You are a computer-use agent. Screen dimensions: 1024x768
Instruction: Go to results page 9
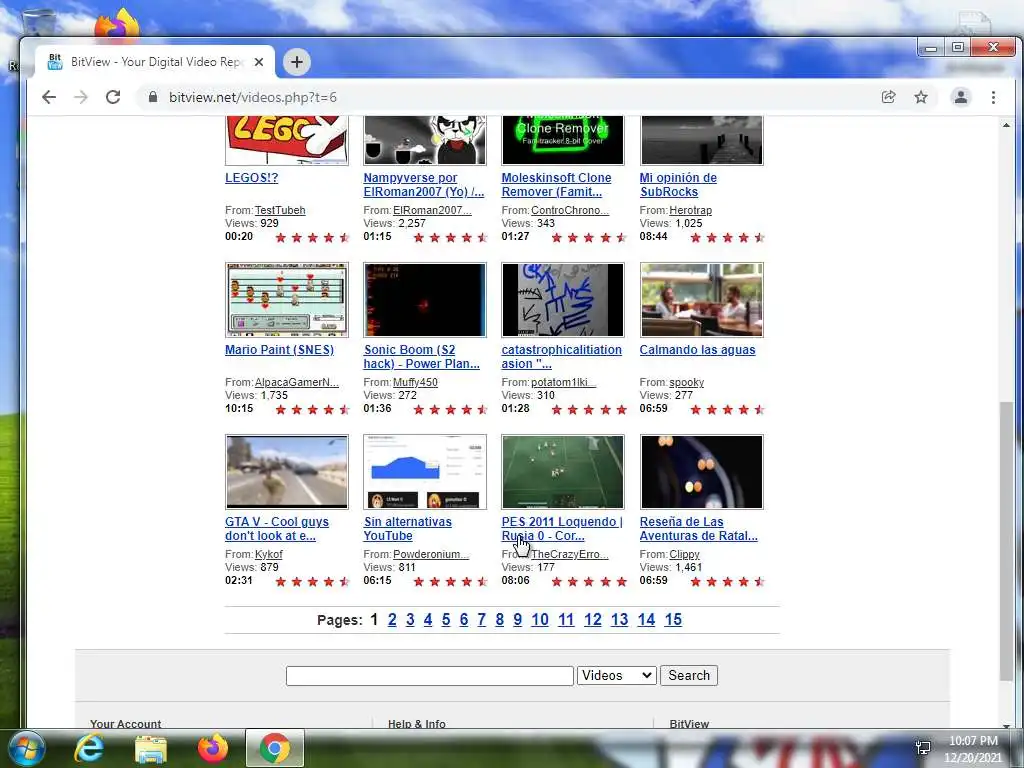click(517, 620)
